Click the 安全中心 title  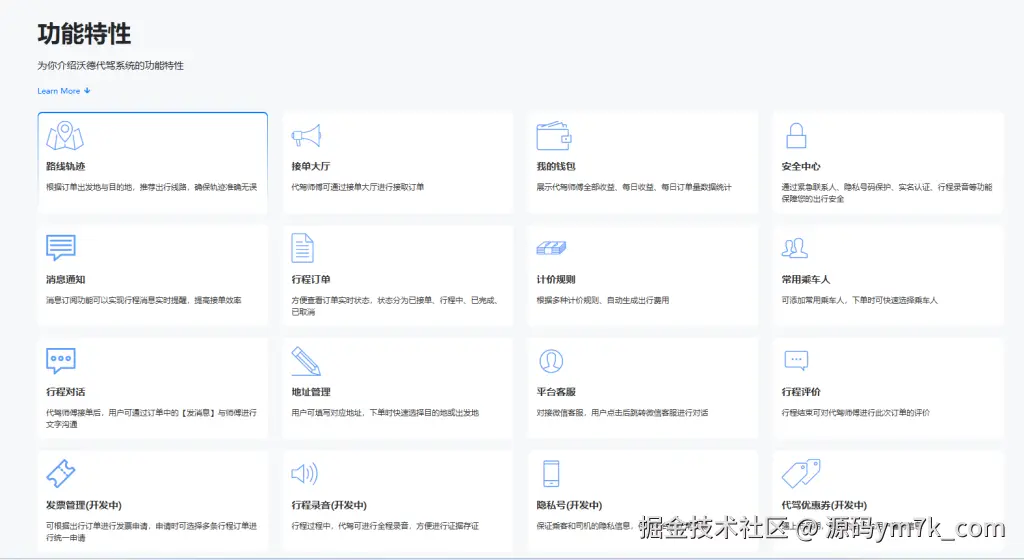coord(801,166)
